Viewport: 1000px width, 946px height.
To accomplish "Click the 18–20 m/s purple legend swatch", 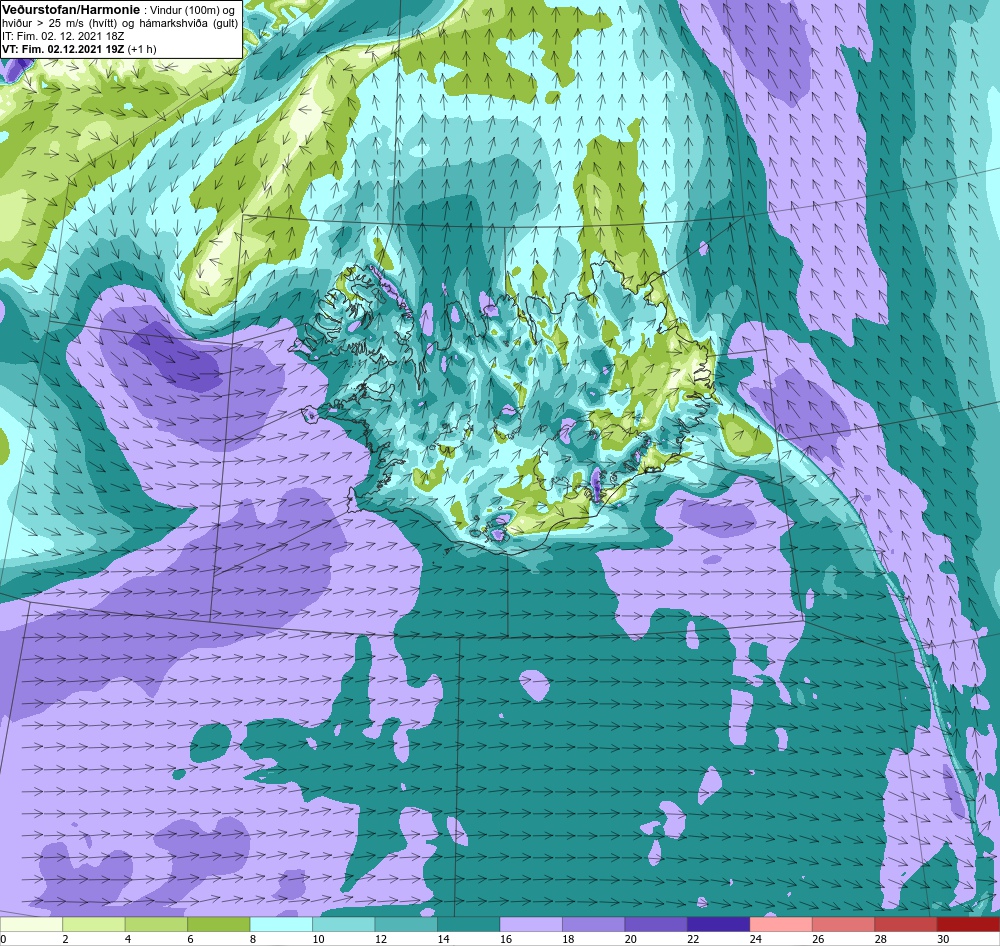I will tap(594, 924).
